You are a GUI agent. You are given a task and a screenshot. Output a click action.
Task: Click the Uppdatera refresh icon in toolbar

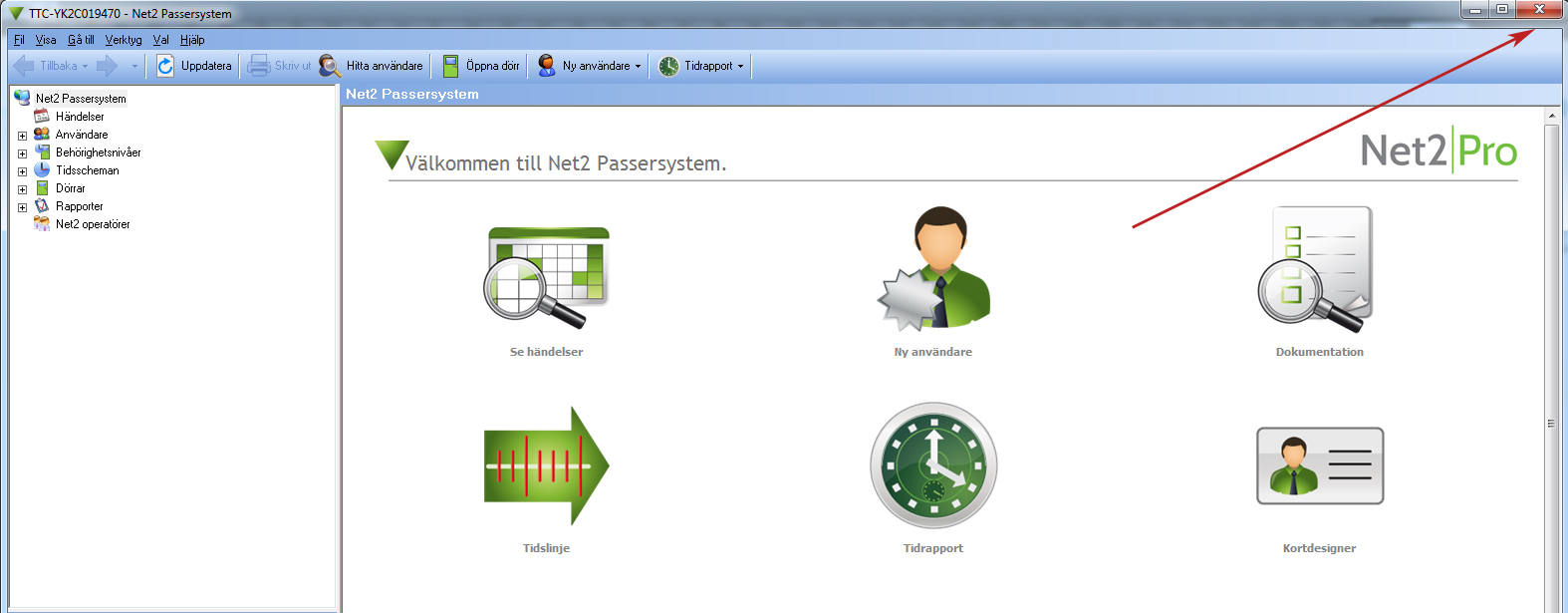click(165, 66)
